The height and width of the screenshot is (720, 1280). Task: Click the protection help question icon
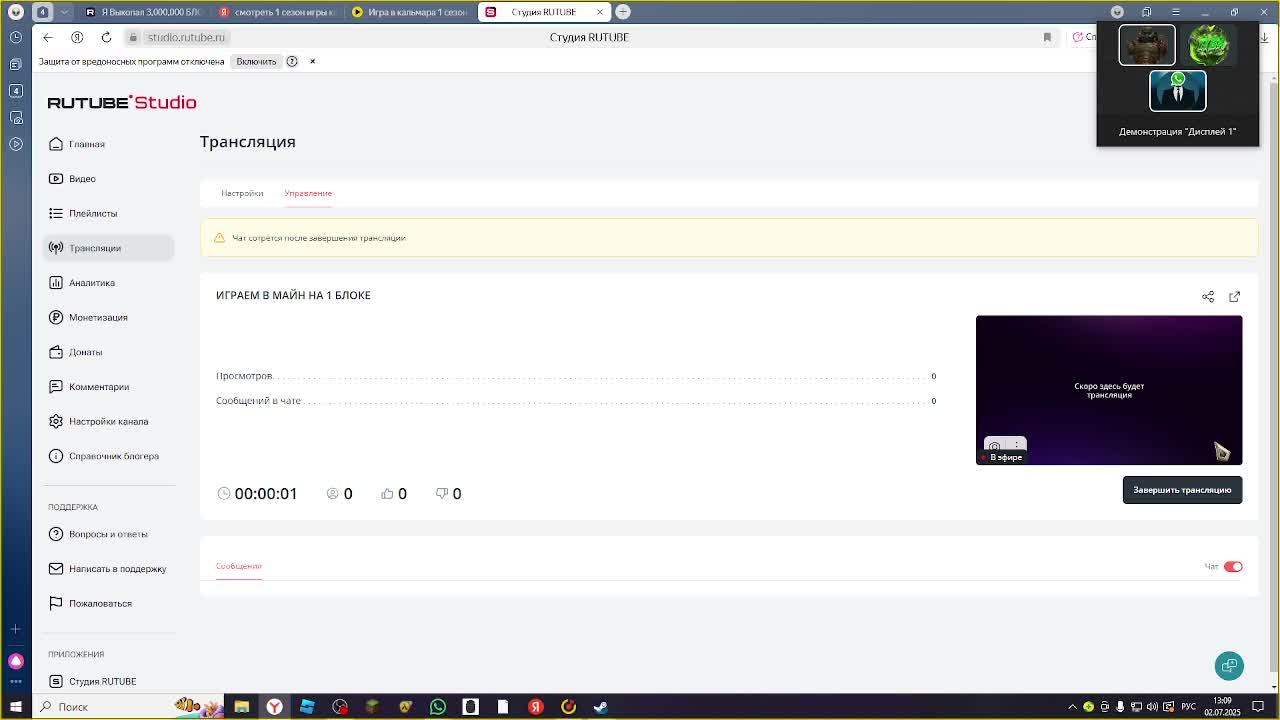292,61
